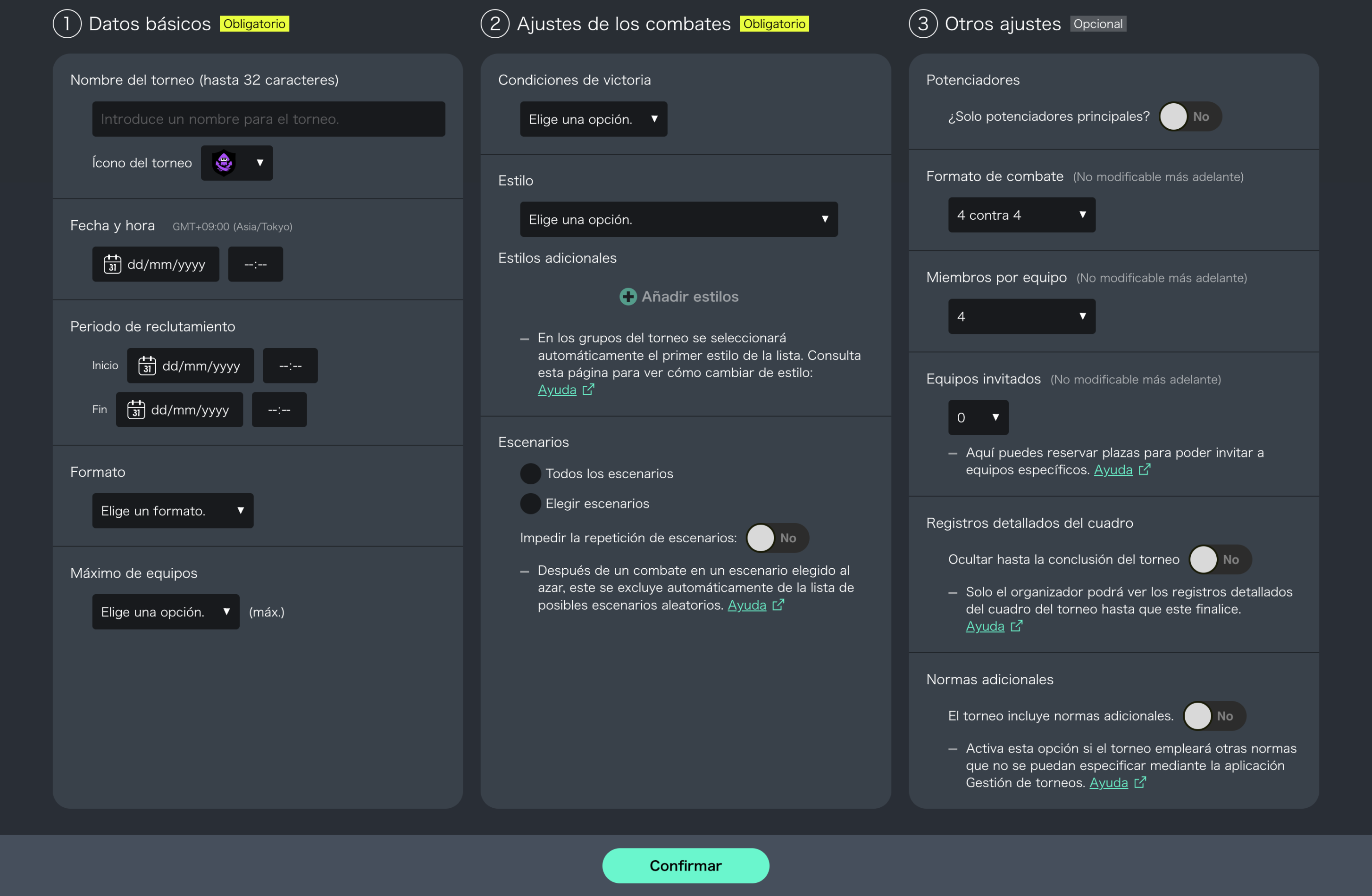
Task: Toggle Solo potenciadores principales switch
Action: pos(1190,116)
